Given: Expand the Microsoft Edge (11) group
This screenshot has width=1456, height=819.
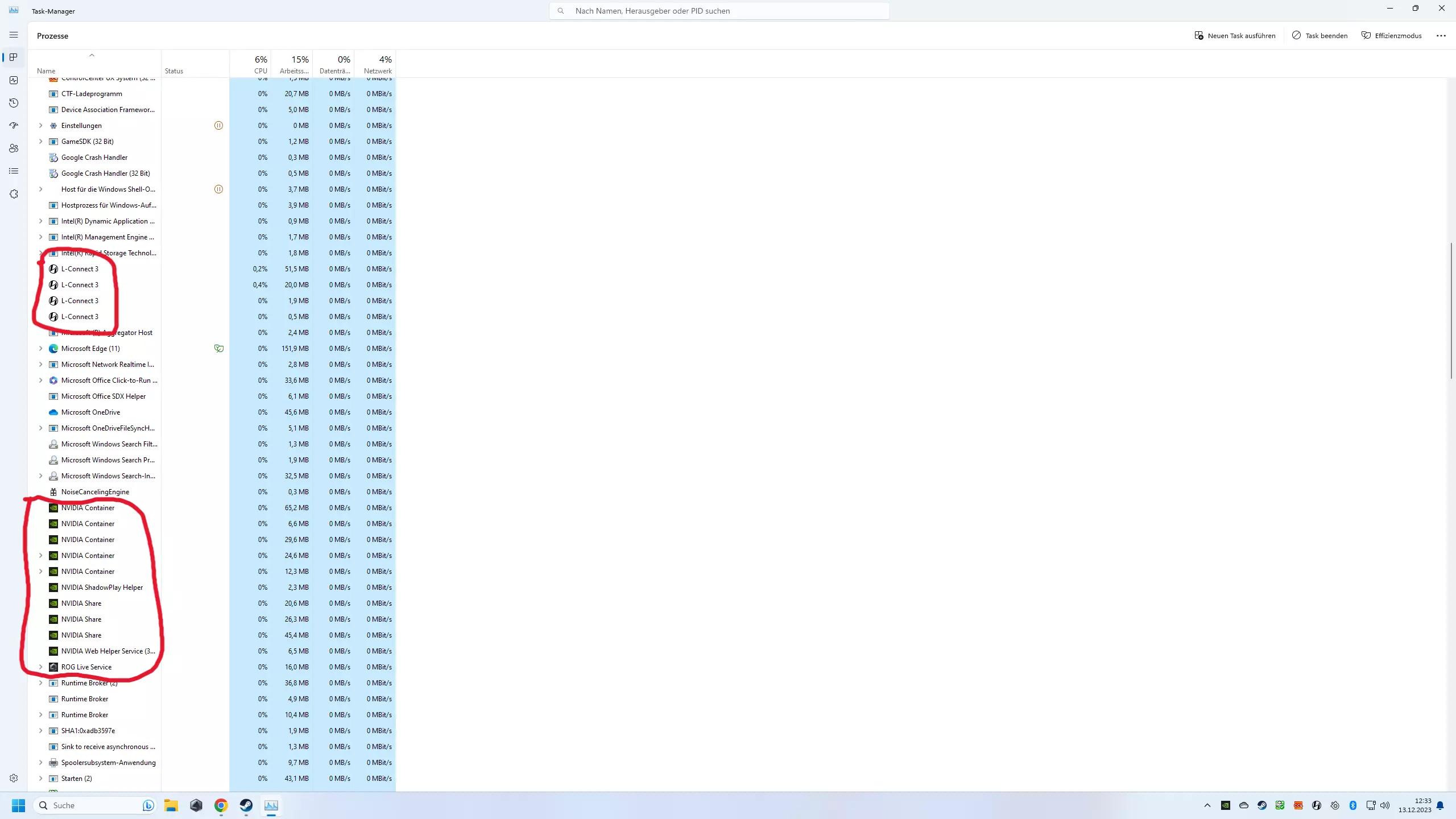Looking at the screenshot, I should 40,349.
